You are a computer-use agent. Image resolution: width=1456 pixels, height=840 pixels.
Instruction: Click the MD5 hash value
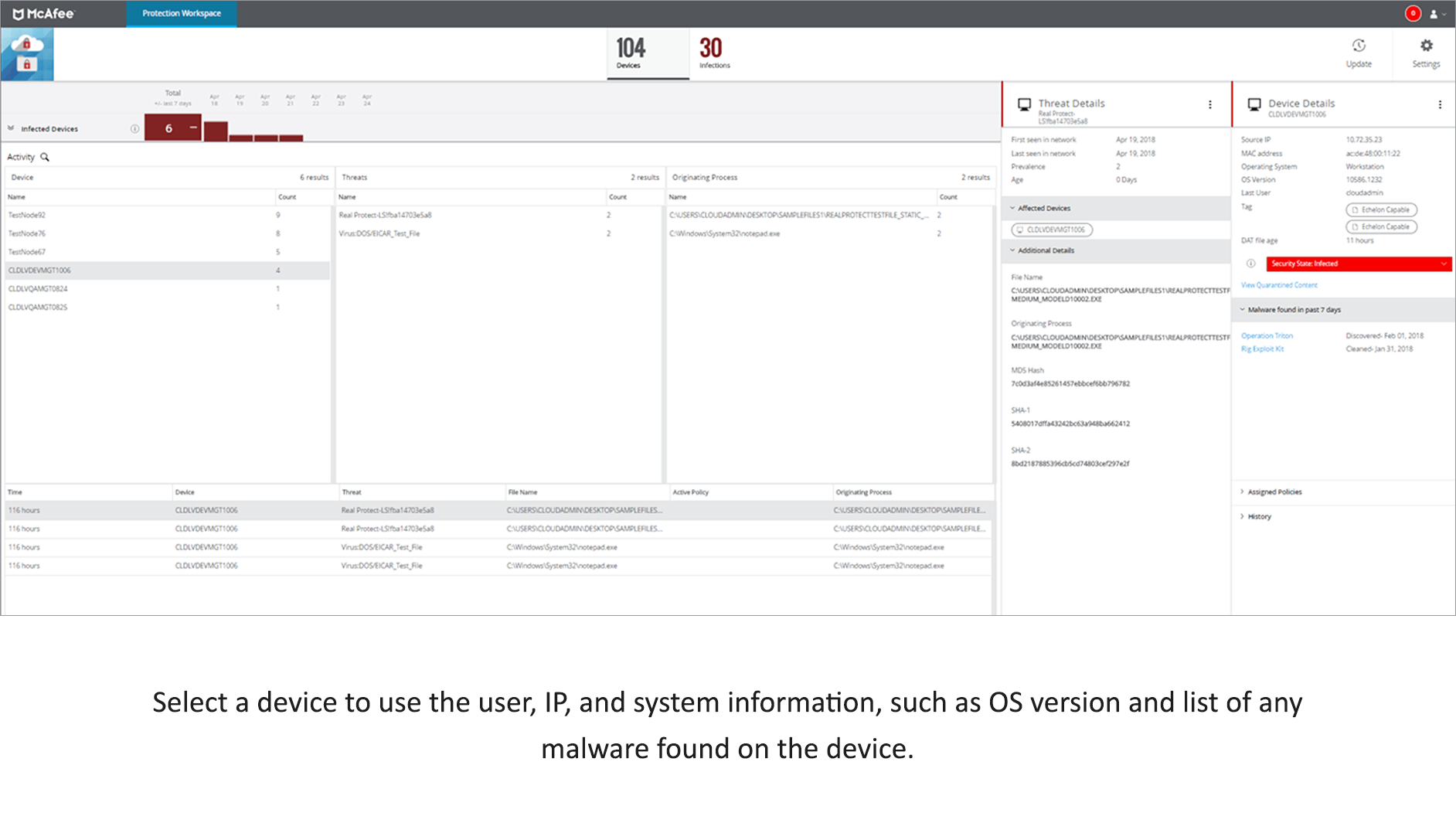1070,383
